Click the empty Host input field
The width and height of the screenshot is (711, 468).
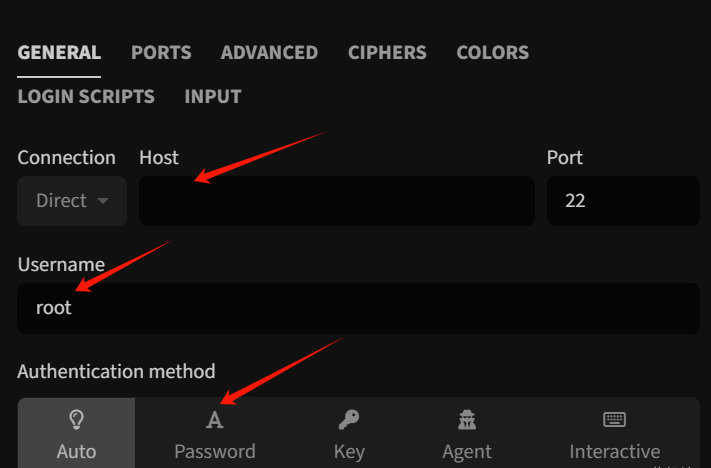click(x=337, y=201)
